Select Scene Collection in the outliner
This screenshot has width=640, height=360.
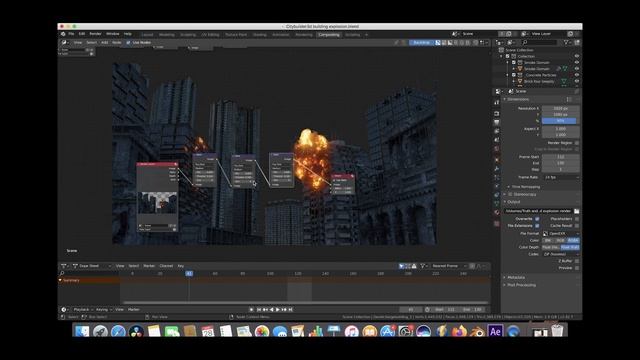519,50
